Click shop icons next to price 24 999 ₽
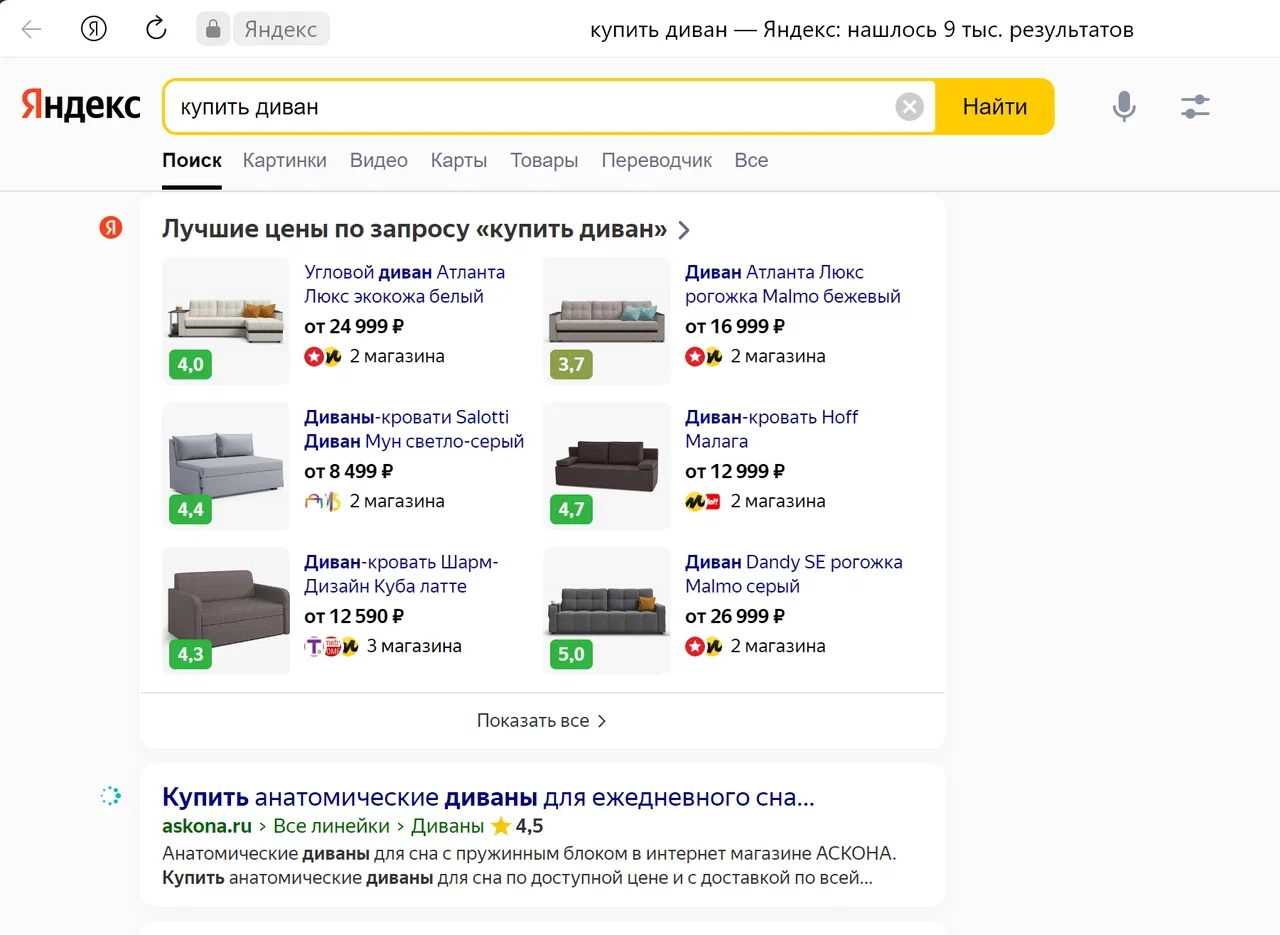Image resolution: width=1280 pixels, height=935 pixels. (x=323, y=356)
